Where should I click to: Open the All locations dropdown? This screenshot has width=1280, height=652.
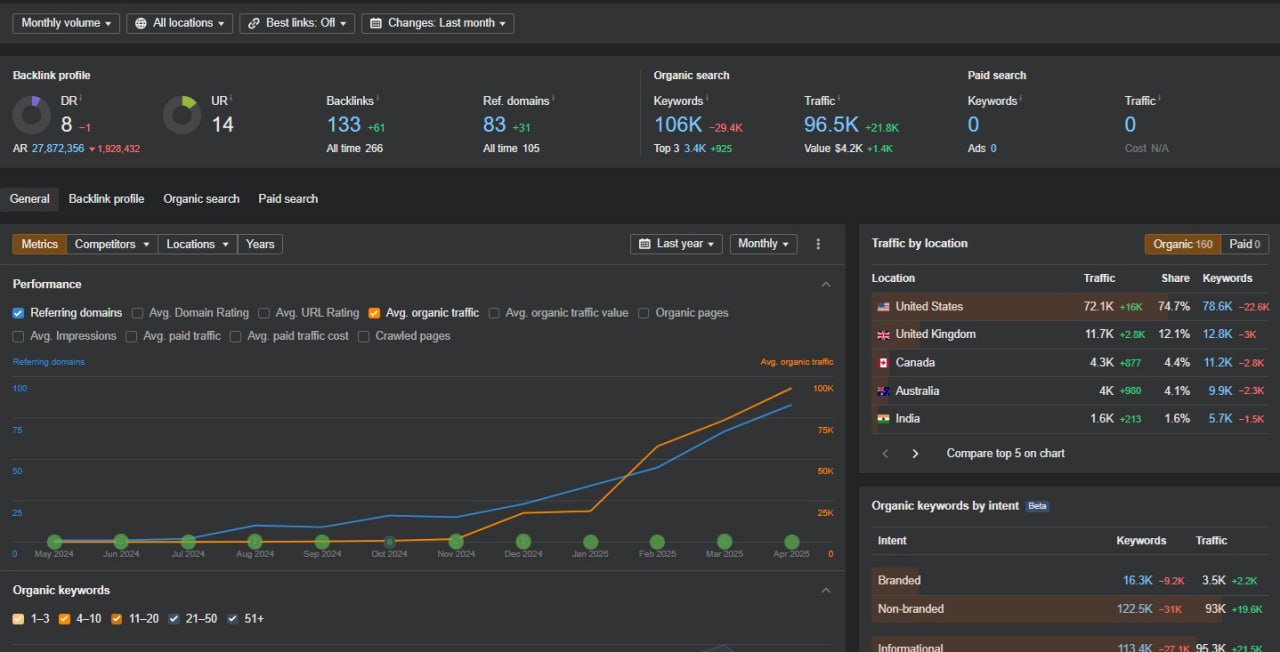pos(179,23)
